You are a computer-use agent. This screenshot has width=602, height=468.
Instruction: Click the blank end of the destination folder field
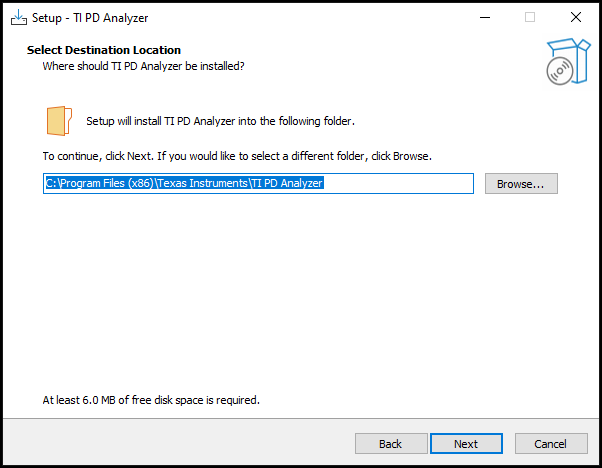click(x=400, y=184)
